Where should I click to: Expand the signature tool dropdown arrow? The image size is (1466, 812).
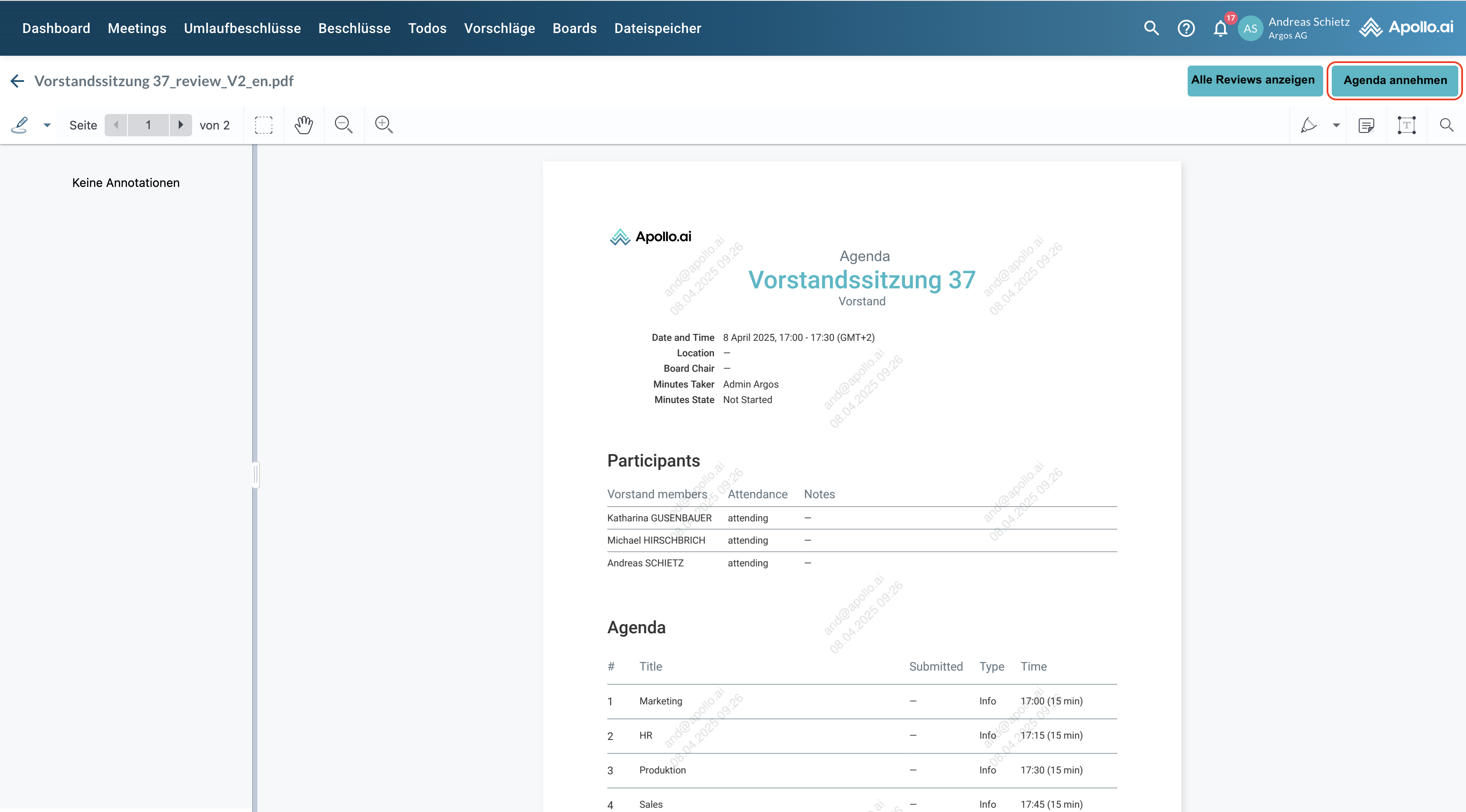pos(47,125)
